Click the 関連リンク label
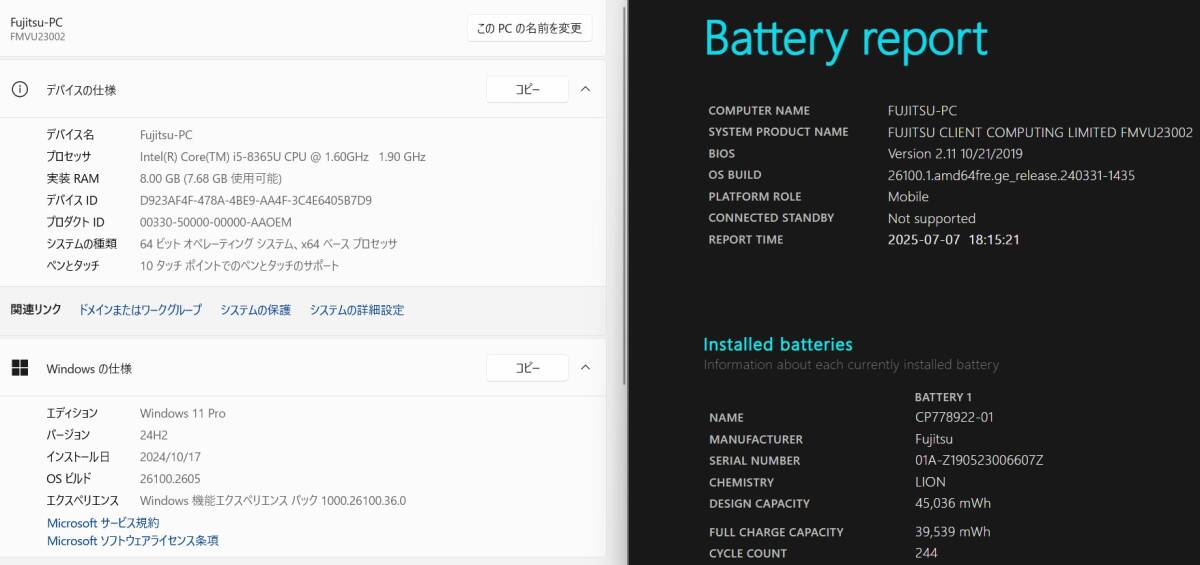Screen dimensions: 1200x565 [x=35, y=310]
